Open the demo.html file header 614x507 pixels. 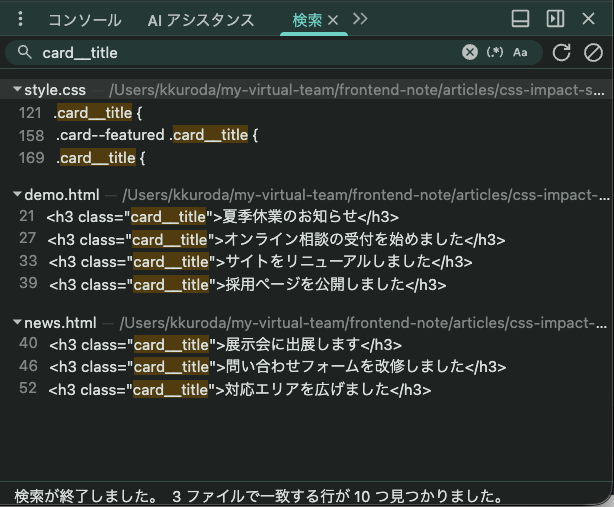tap(307, 195)
